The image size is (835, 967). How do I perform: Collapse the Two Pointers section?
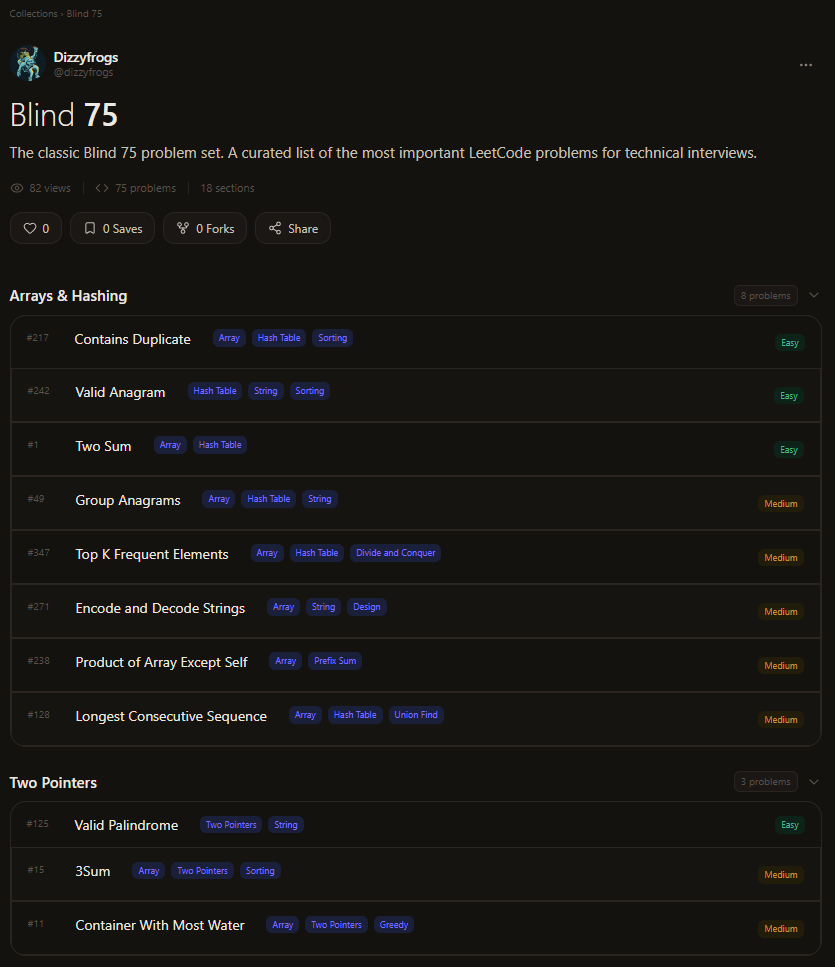coord(814,782)
